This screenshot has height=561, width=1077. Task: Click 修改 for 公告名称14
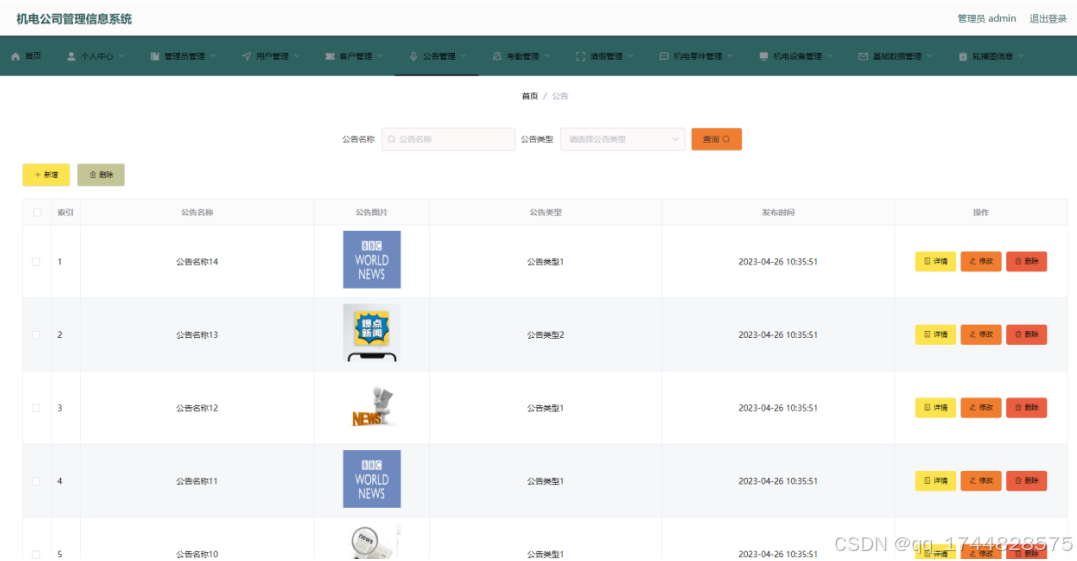(x=981, y=262)
